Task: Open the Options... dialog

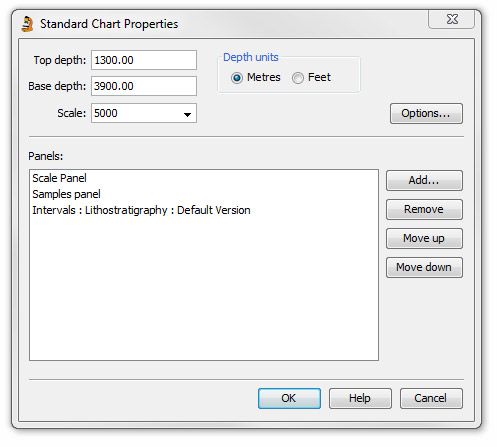Action: (x=426, y=114)
